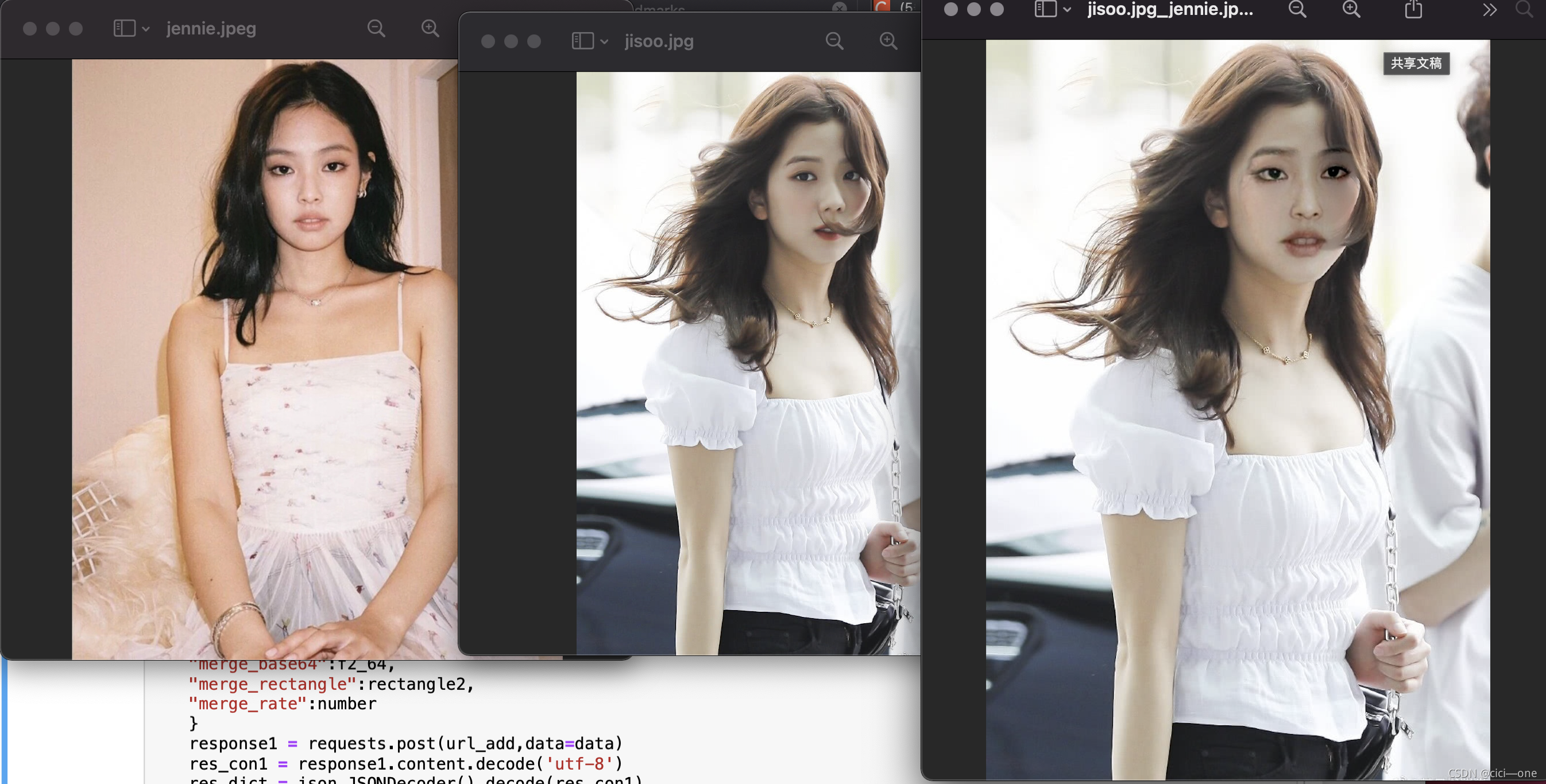Image resolution: width=1546 pixels, height=784 pixels.
Task: Open search in the merged image window
Action: pyautogui.click(x=1524, y=9)
